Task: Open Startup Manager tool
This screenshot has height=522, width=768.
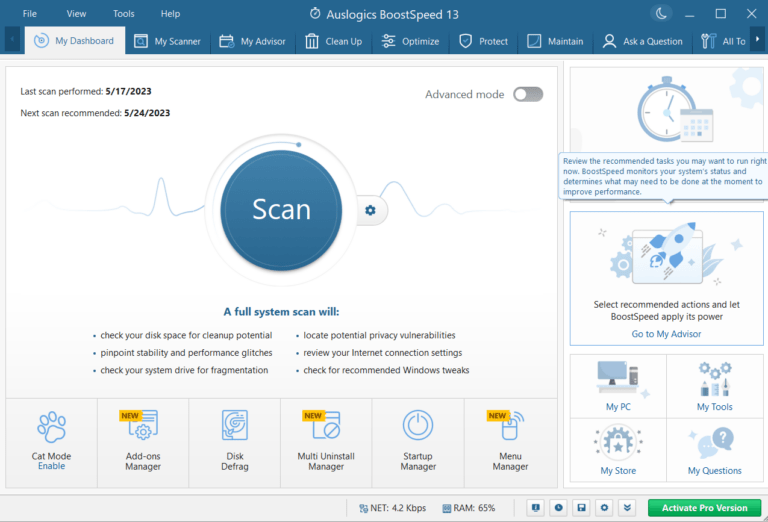Action: point(418,440)
